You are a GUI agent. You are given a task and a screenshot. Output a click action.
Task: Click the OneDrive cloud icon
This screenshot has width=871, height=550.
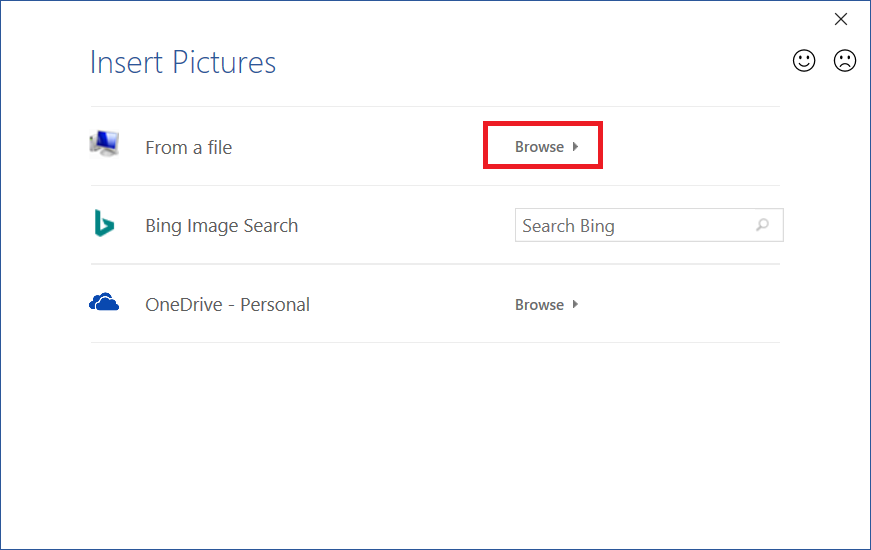pyautogui.click(x=104, y=303)
